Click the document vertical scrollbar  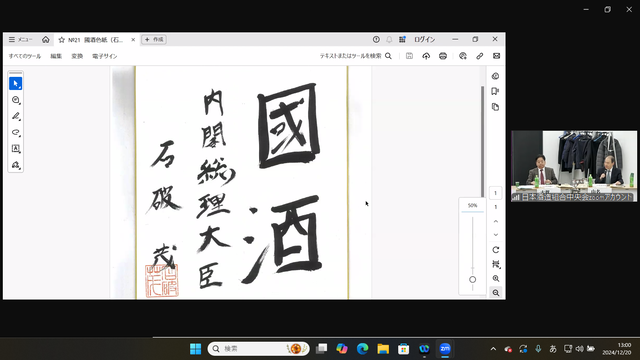click(x=482, y=141)
